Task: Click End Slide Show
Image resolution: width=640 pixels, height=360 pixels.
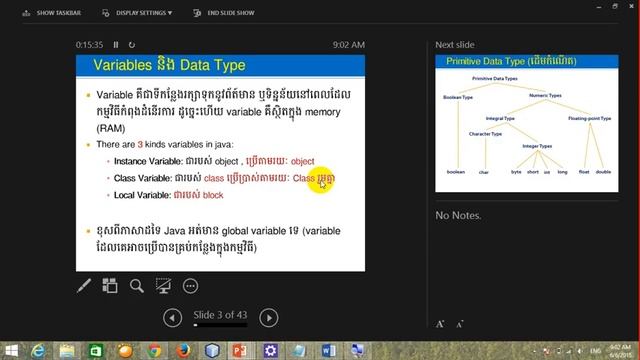Action: (224, 13)
